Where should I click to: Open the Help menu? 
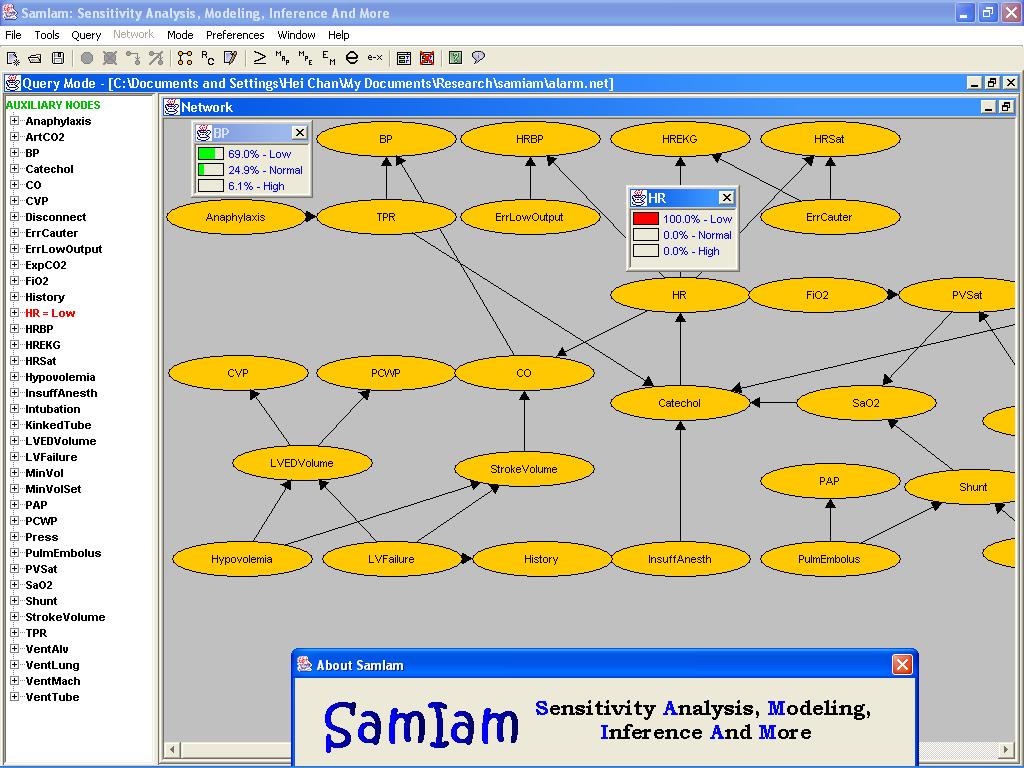pyautogui.click(x=338, y=35)
